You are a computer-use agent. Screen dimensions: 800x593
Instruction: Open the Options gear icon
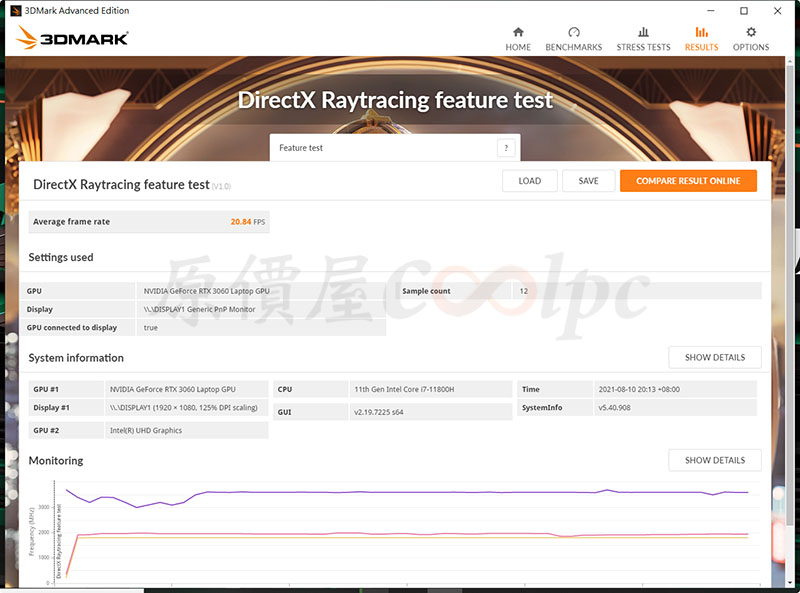pyautogui.click(x=751, y=32)
